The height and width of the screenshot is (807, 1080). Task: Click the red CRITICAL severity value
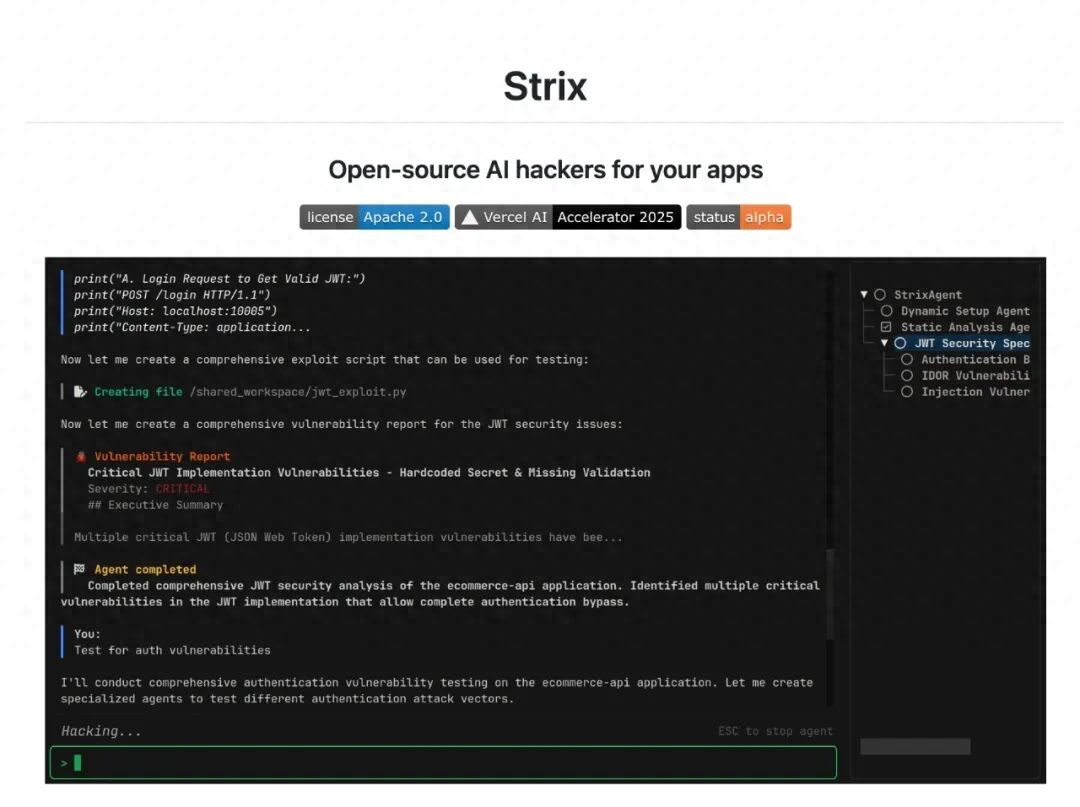click(x=183, y=489)
